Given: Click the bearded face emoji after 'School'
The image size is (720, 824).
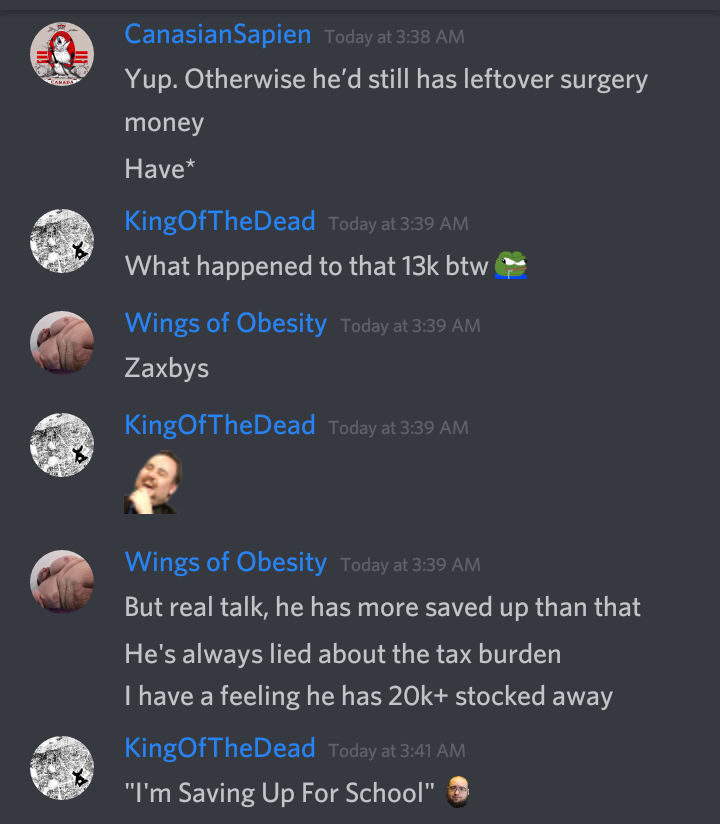Looking at the screenshot, I should [457, 791].
